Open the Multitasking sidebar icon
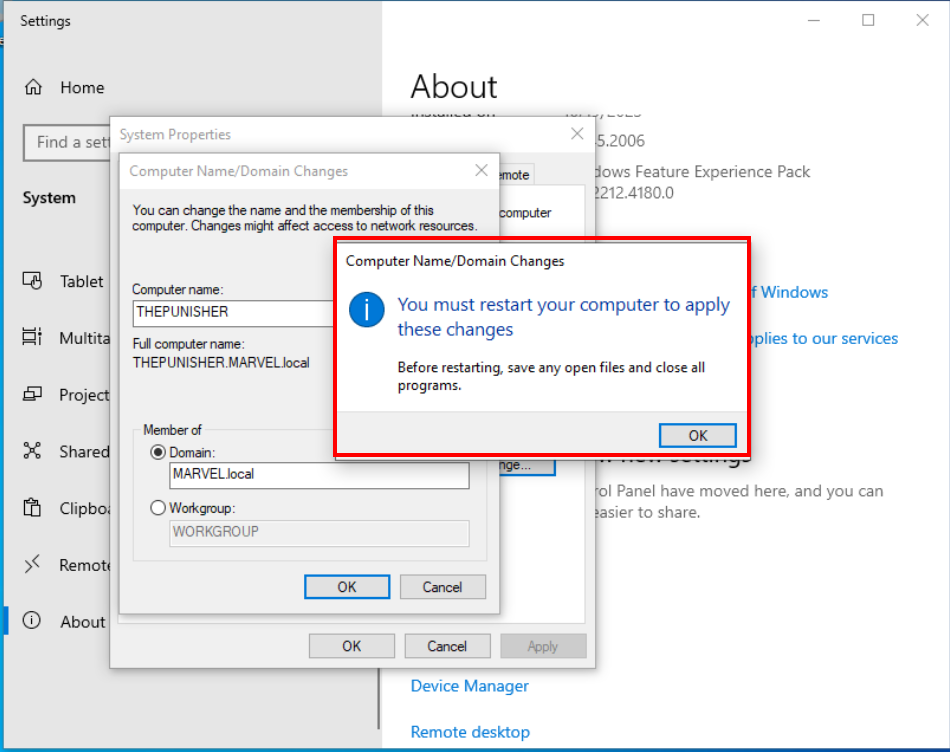 click(x=33, y=338)
